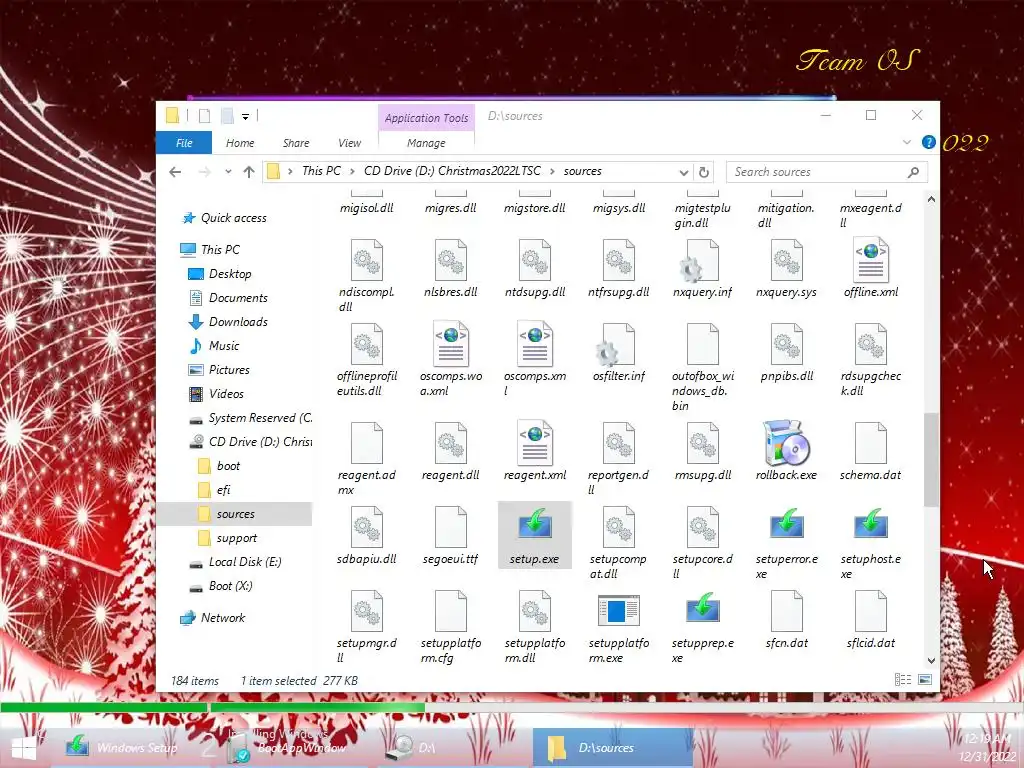Screen dimensions: 1024x768
Task: Select sdbapiu.dll file icon
Action: (x=367, y=526)
